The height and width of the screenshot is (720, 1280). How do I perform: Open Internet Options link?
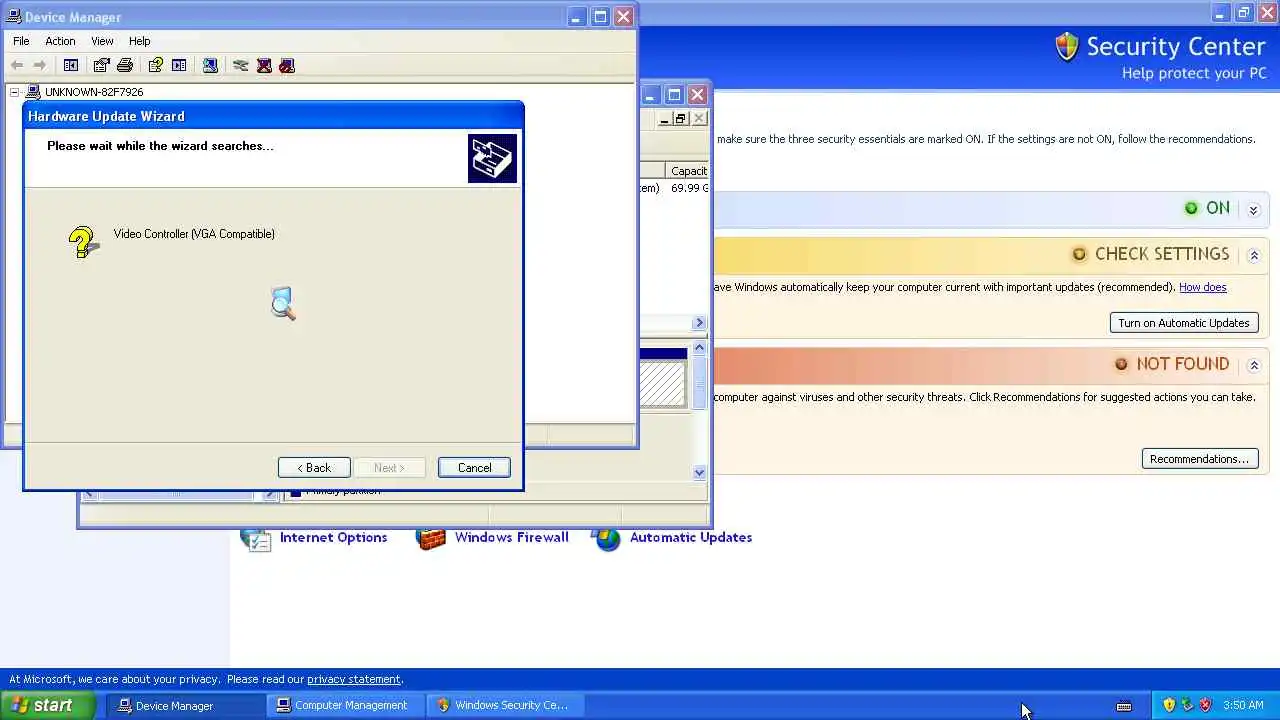pos(333,537)
